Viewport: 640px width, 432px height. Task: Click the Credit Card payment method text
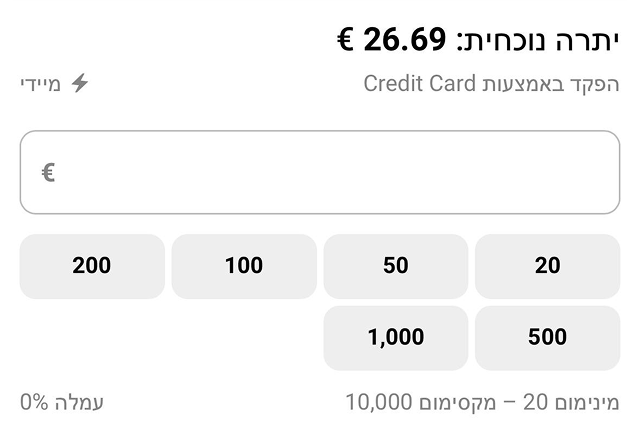point(420,83)
